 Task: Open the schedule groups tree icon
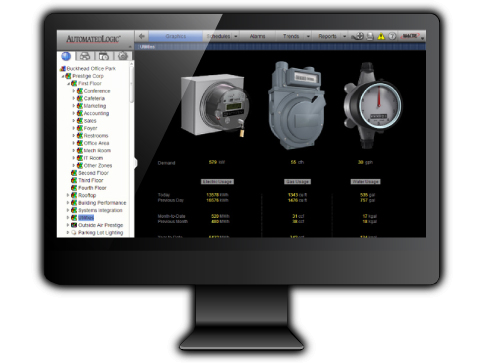tap(104, 56)
